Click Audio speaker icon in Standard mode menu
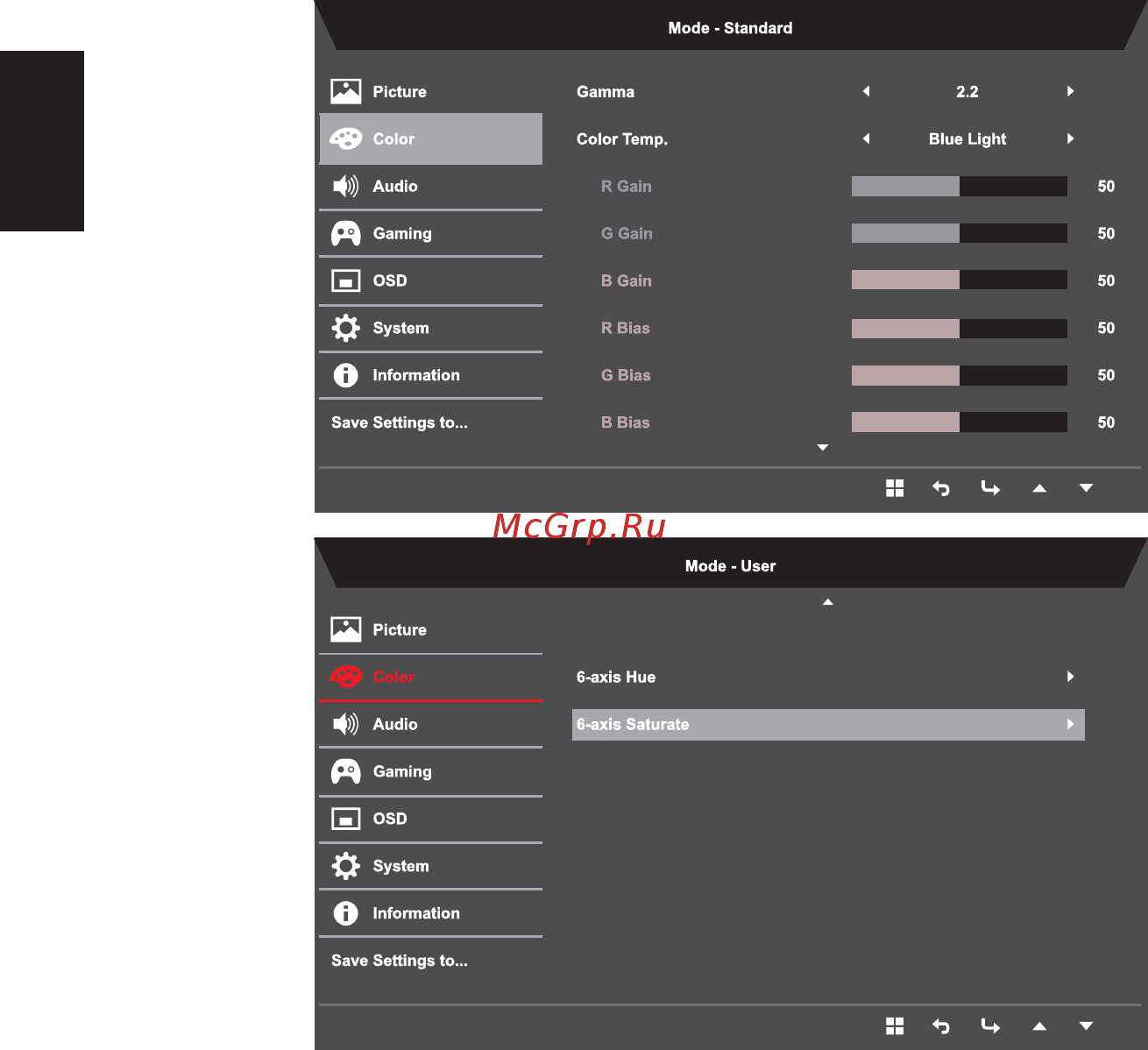Image resolution: width=1148 pixels, height=1050 pixels. [x=345, y=186]
